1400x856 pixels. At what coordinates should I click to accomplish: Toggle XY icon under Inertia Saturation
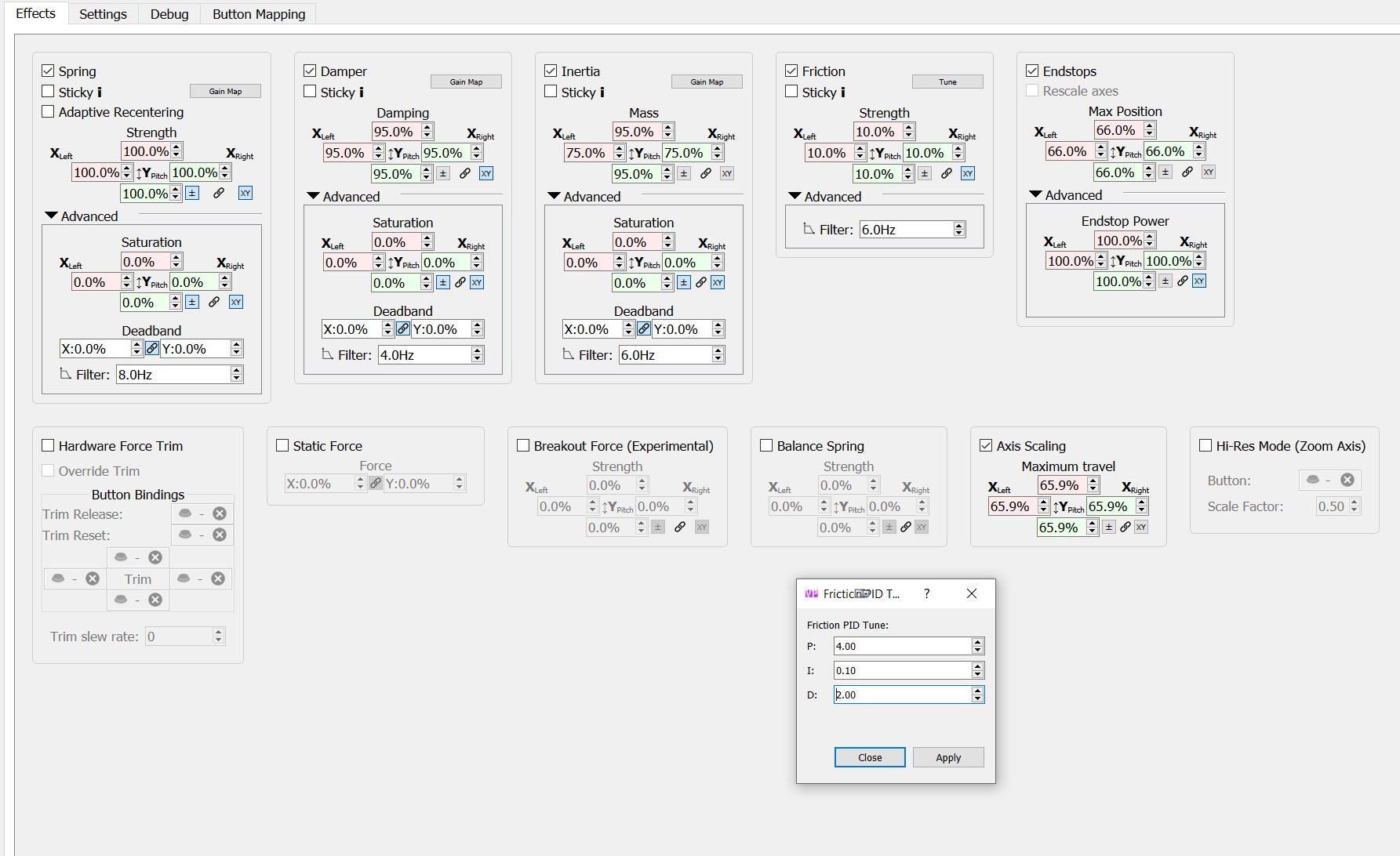pyautogui.click(x=718, y=282)
